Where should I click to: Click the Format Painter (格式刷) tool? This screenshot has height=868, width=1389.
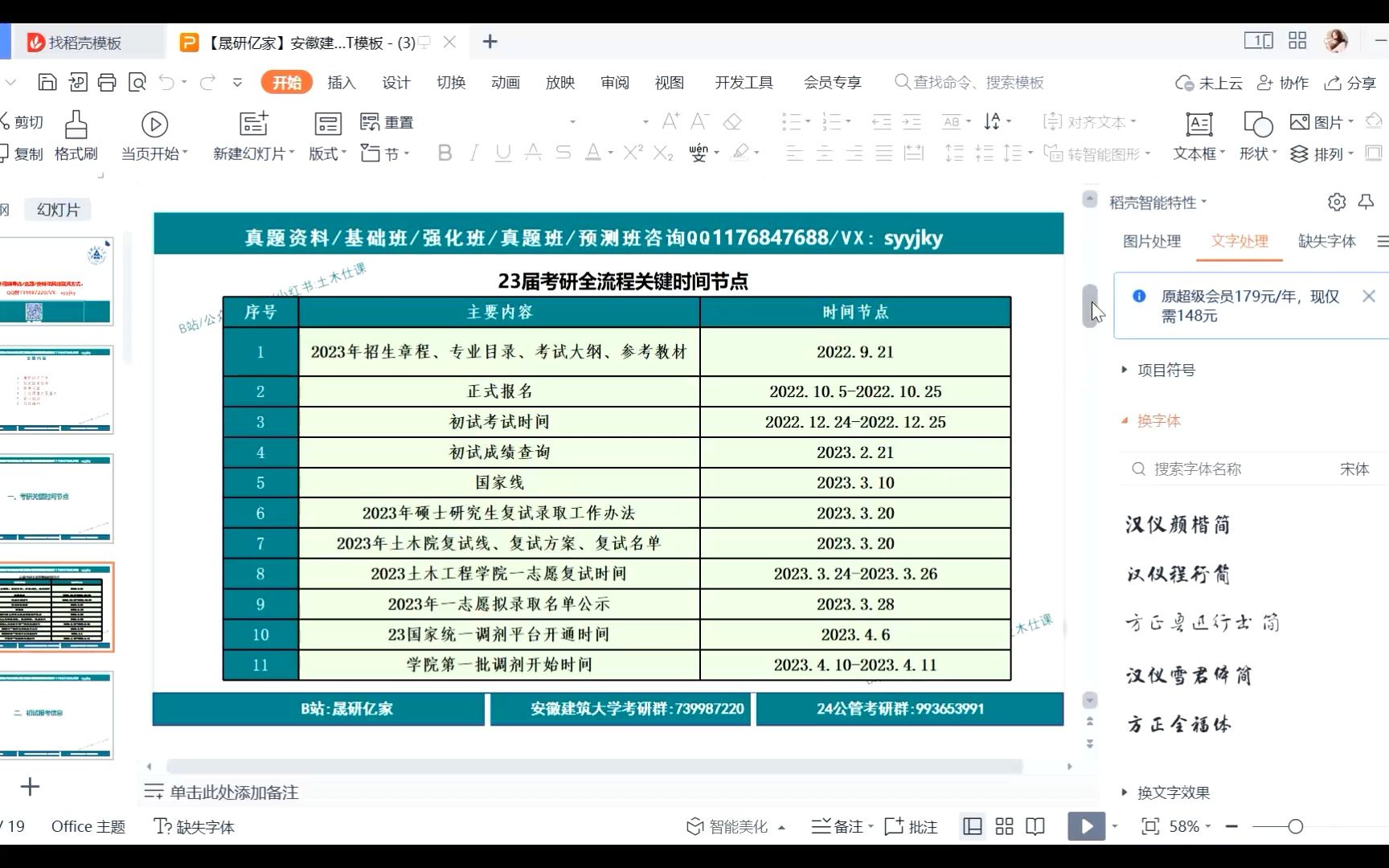point(76,136)
